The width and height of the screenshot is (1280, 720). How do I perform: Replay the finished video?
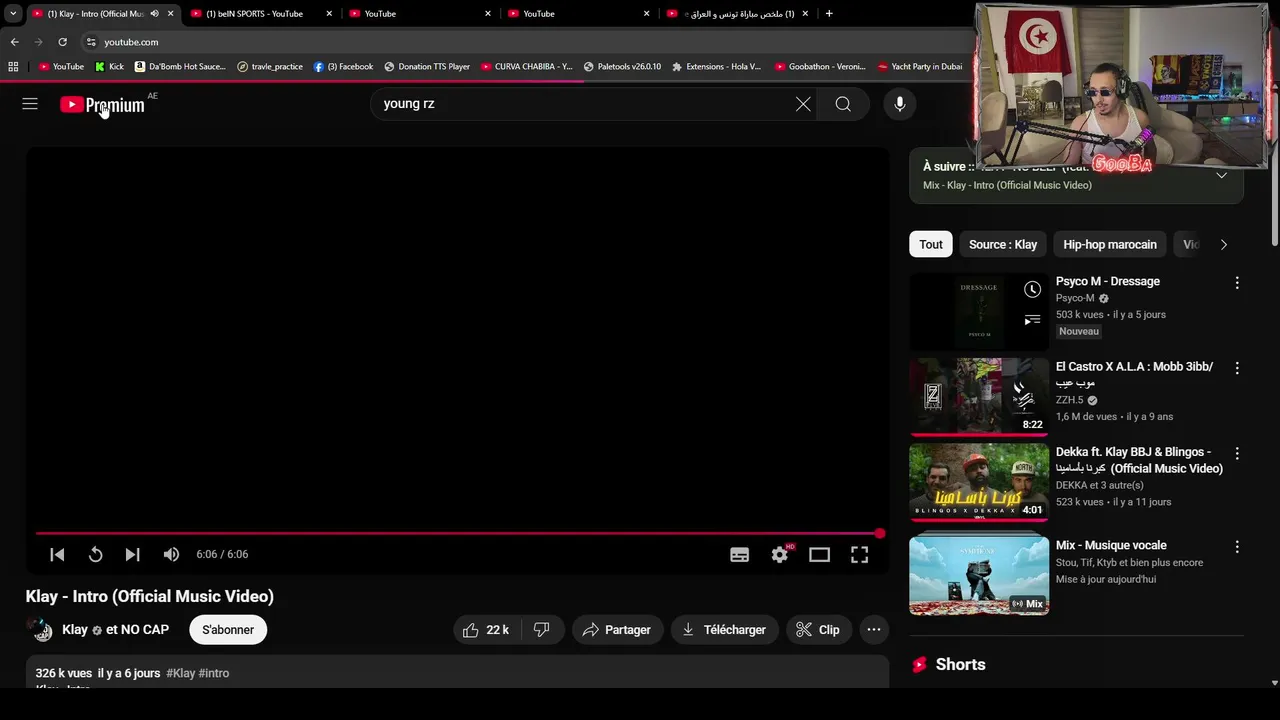click(95, 554)
